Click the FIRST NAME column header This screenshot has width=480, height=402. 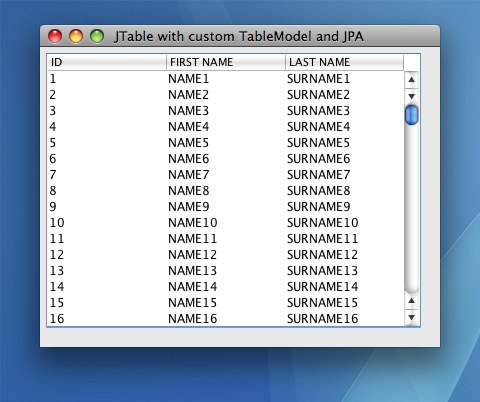click(x=226, y=62)
